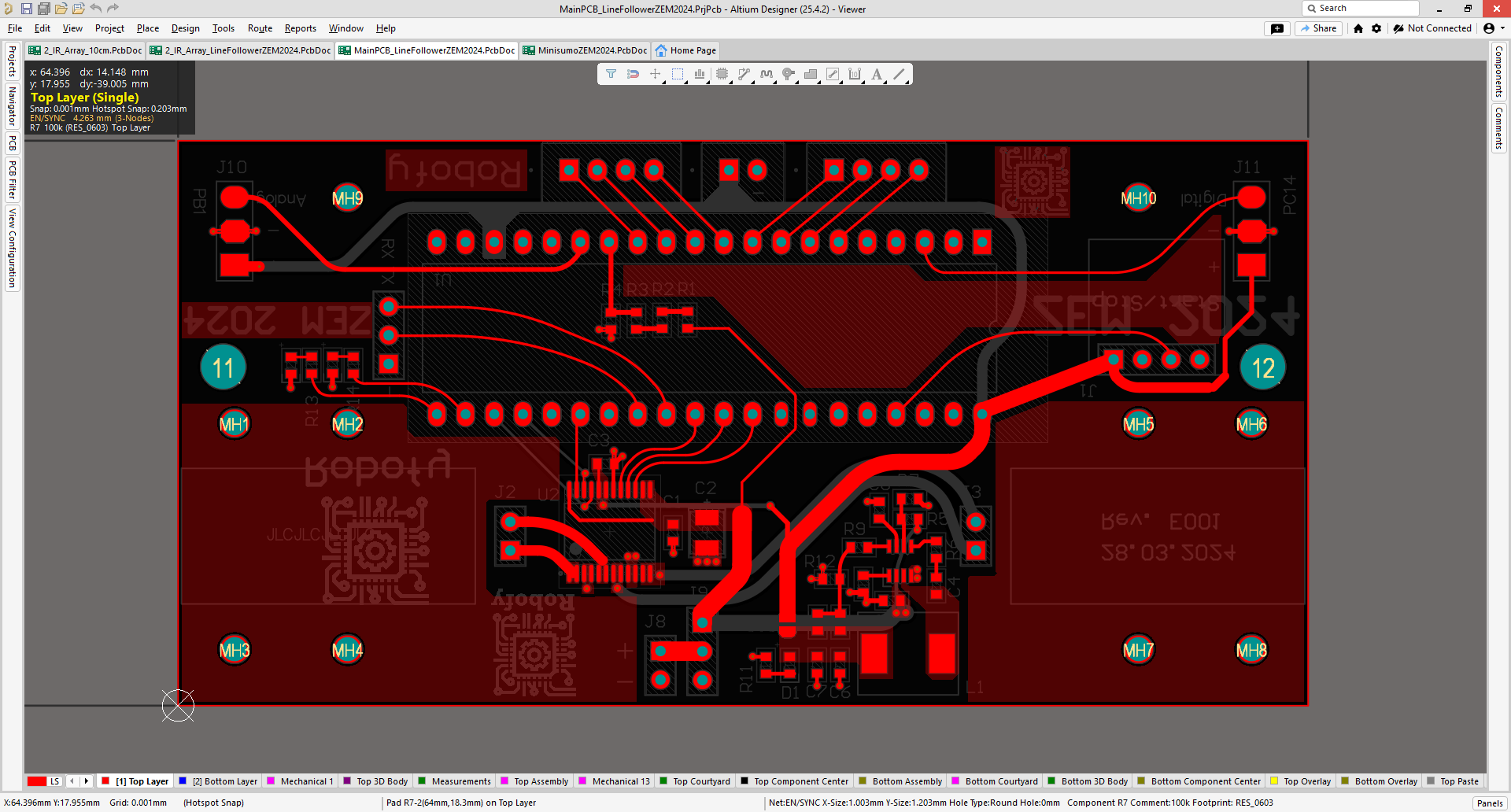
Task: Select the Place Dimension tool
Action: click(855, 74)
